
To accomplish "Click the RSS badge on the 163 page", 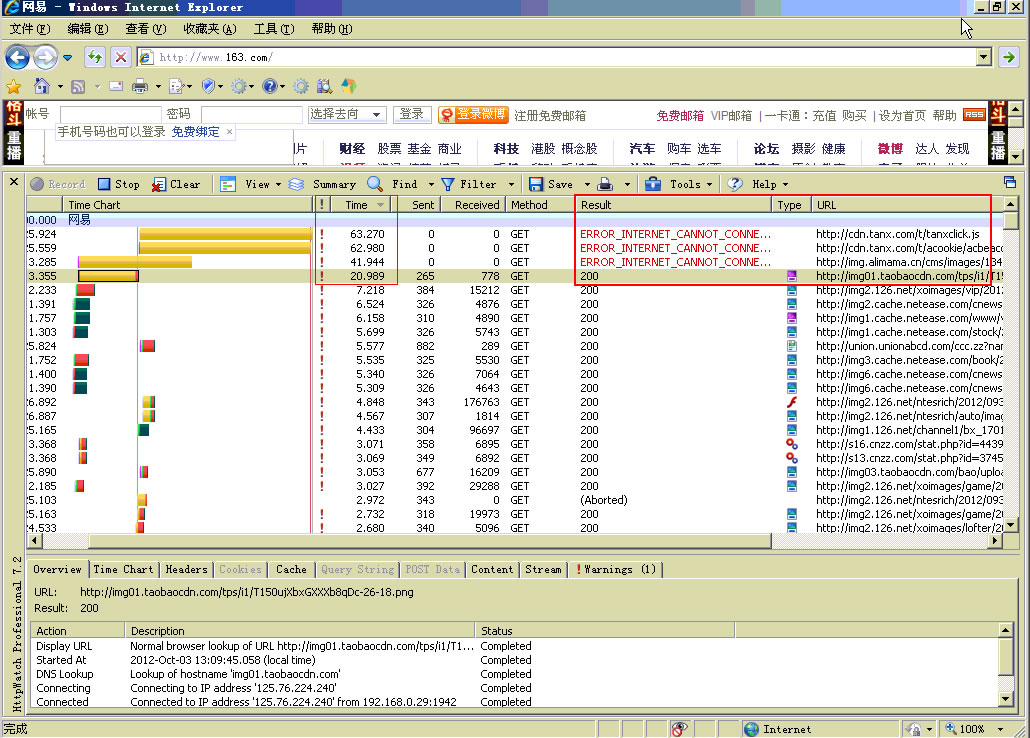I will pos(974,114).
